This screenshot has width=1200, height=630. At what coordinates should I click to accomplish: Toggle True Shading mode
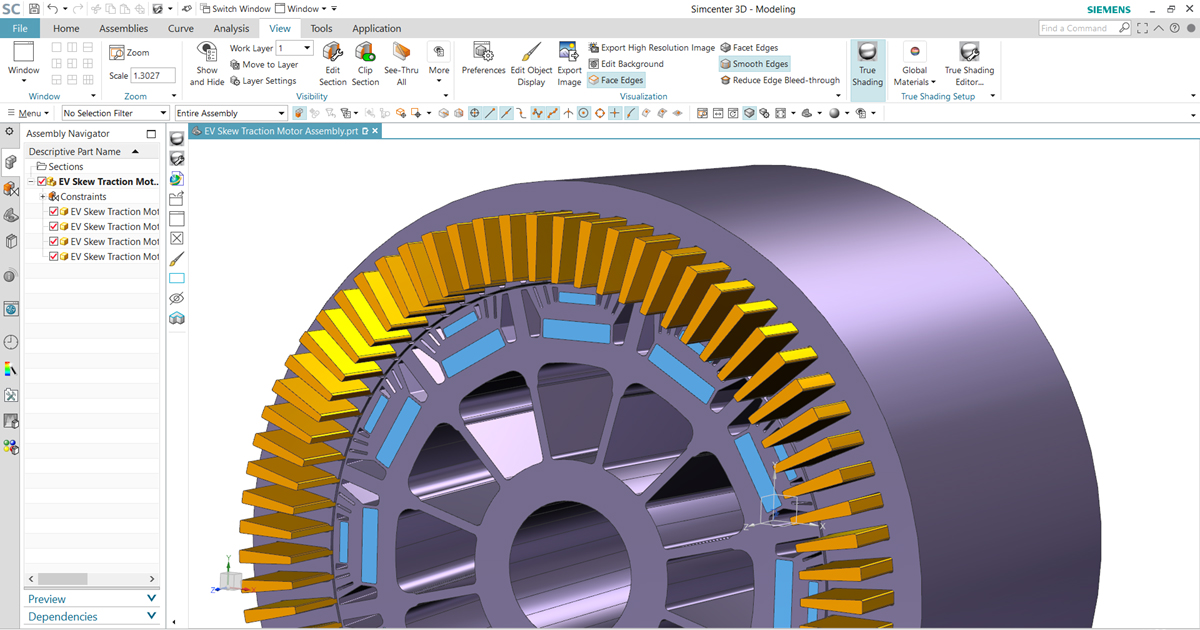pos(867,53)
